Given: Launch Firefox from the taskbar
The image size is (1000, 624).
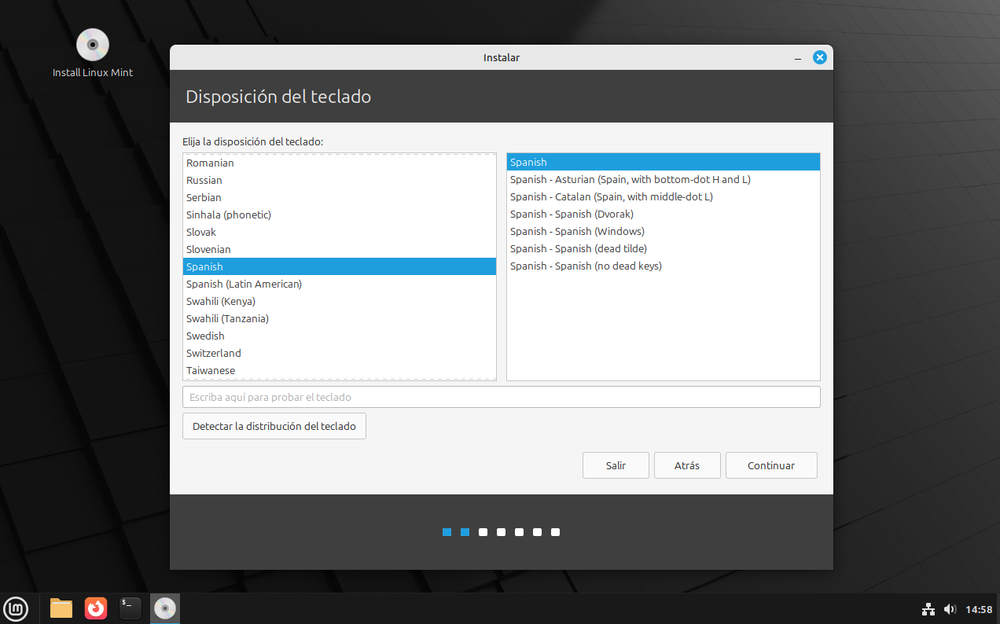Looking at the screenshot, I should (x=95, y=607).
